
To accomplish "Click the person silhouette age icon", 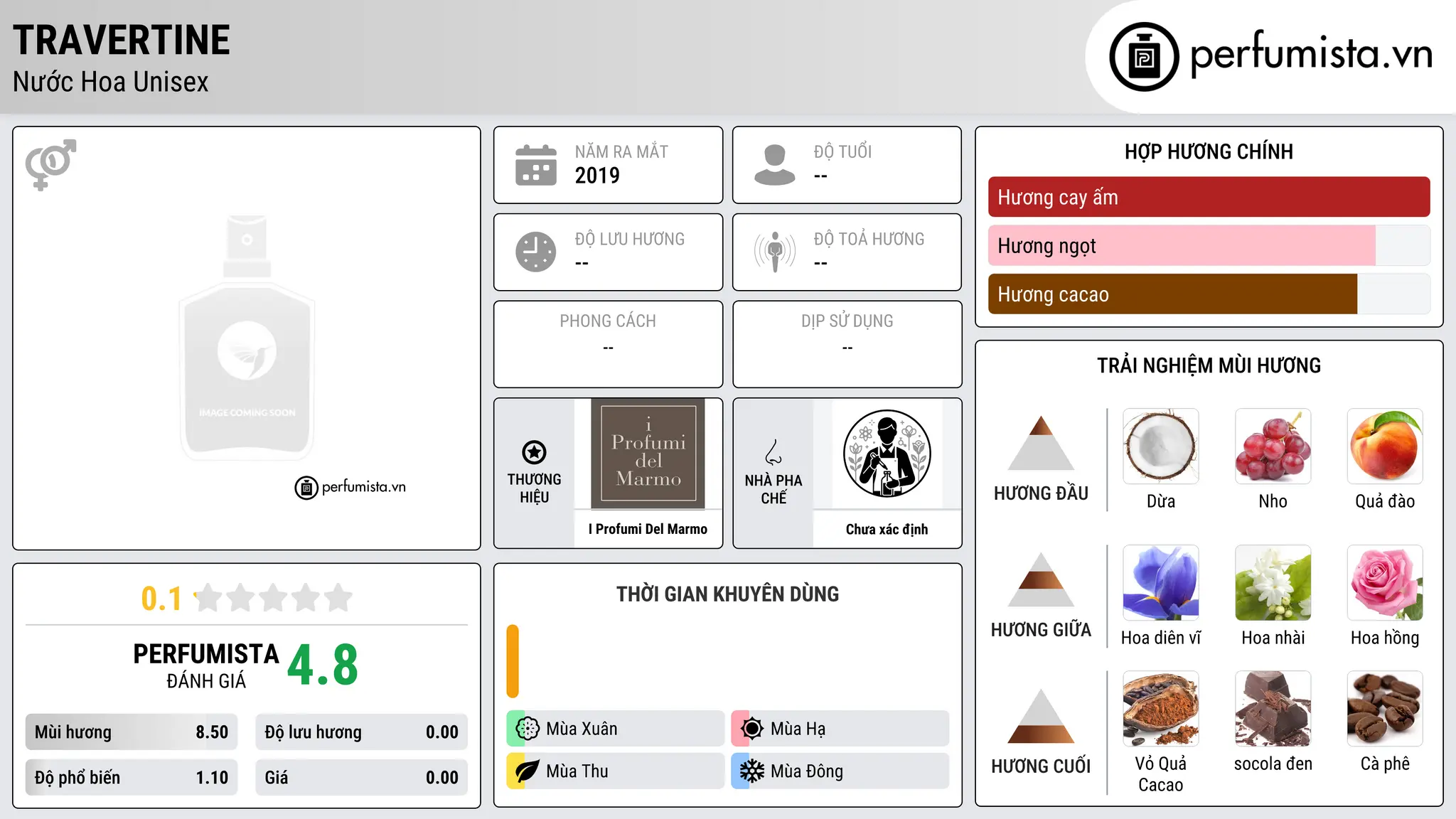I will pos(774,165).
